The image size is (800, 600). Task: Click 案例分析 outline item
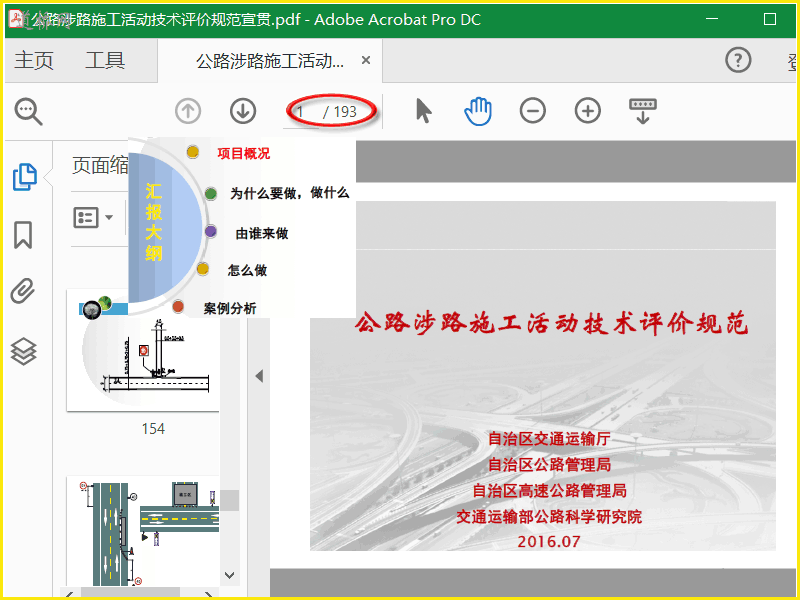pos(230,308)
